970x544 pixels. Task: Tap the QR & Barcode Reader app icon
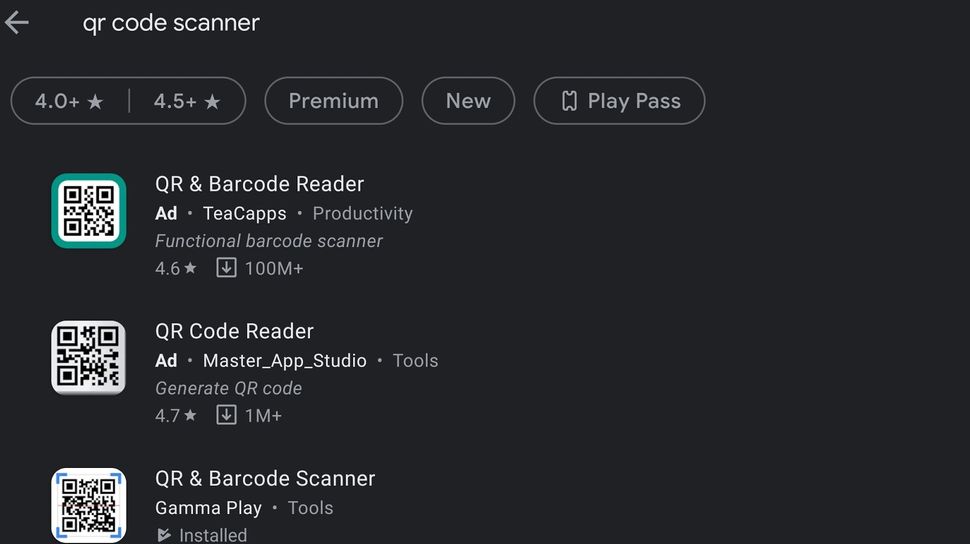click(88, 211)
